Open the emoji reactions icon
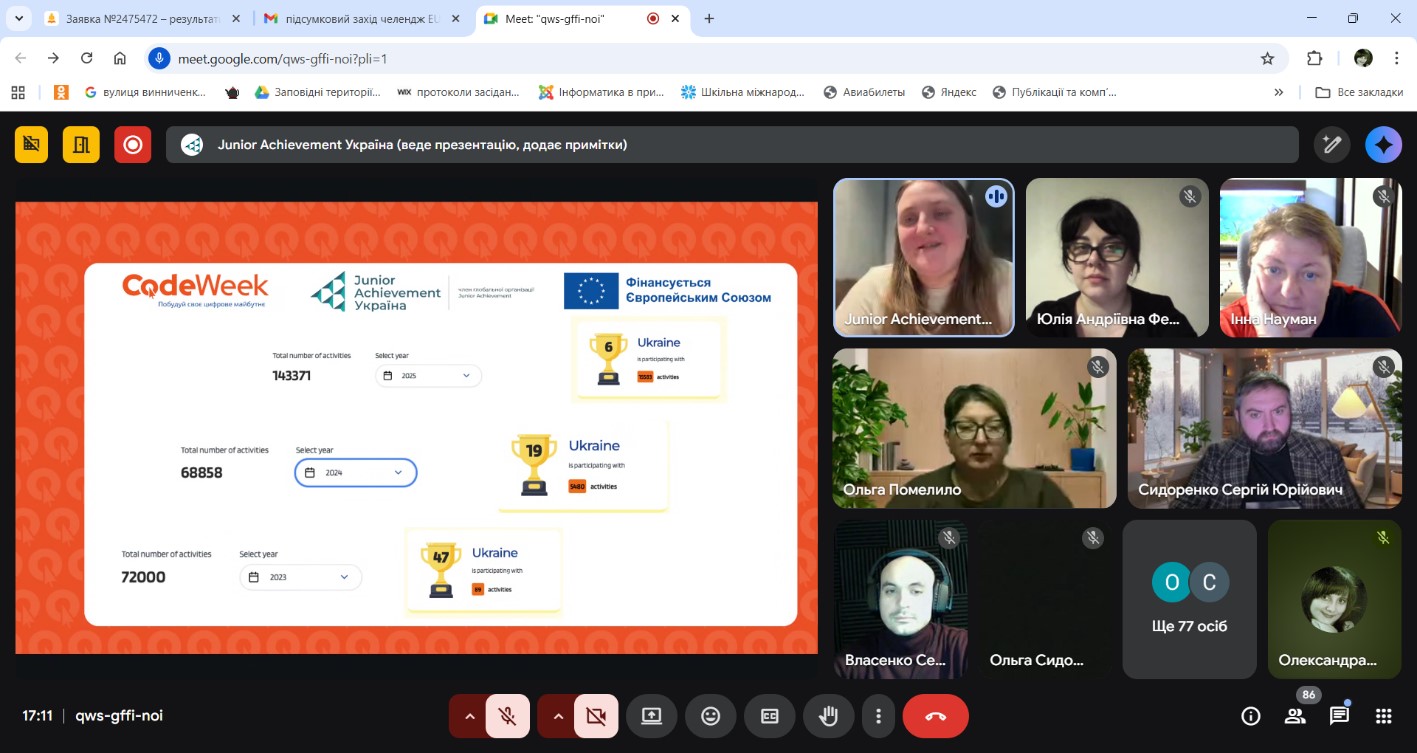The image size is (1417, 753). pyautogui.click(x=711, y=716)
